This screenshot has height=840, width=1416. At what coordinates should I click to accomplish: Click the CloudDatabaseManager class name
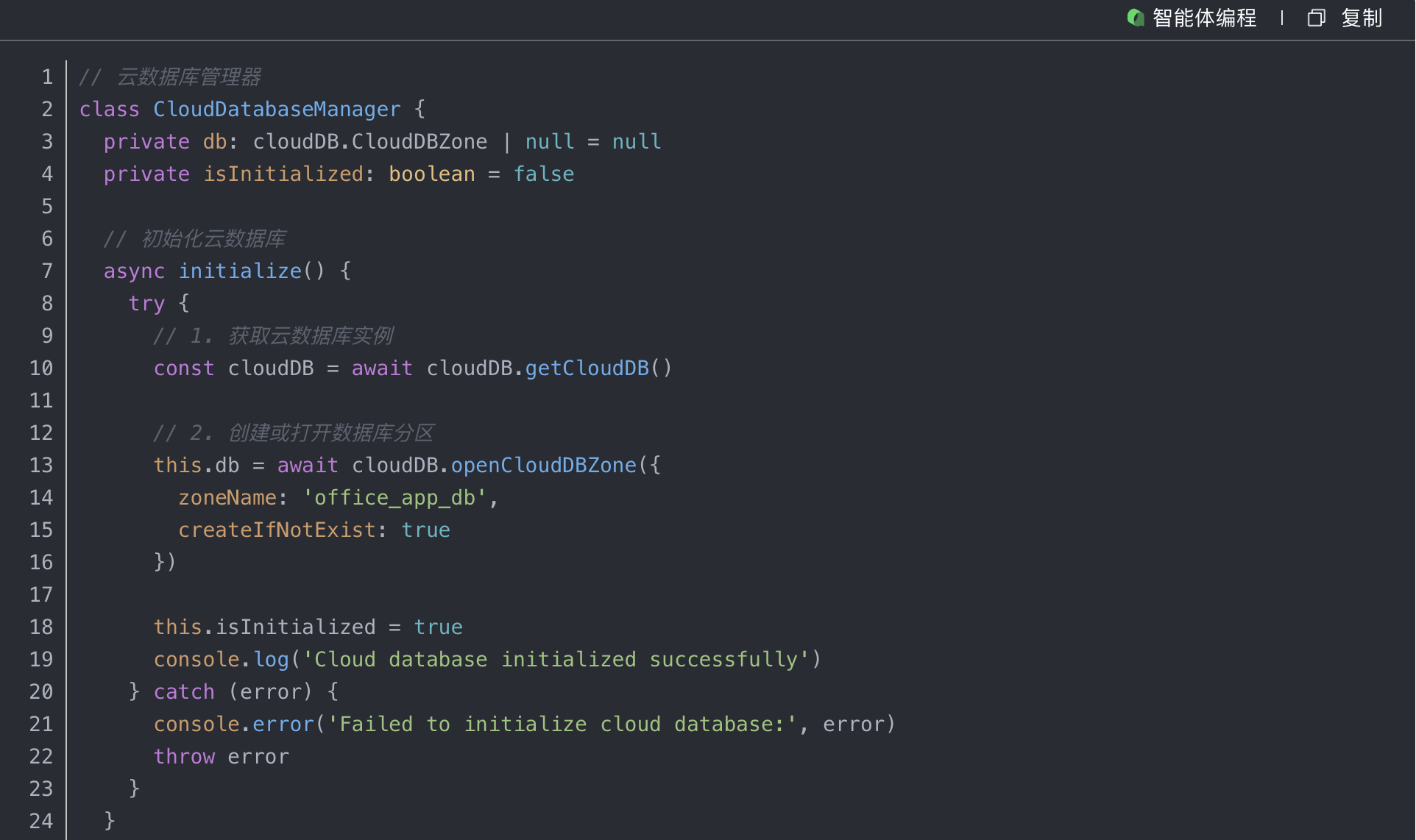(277, 110)
